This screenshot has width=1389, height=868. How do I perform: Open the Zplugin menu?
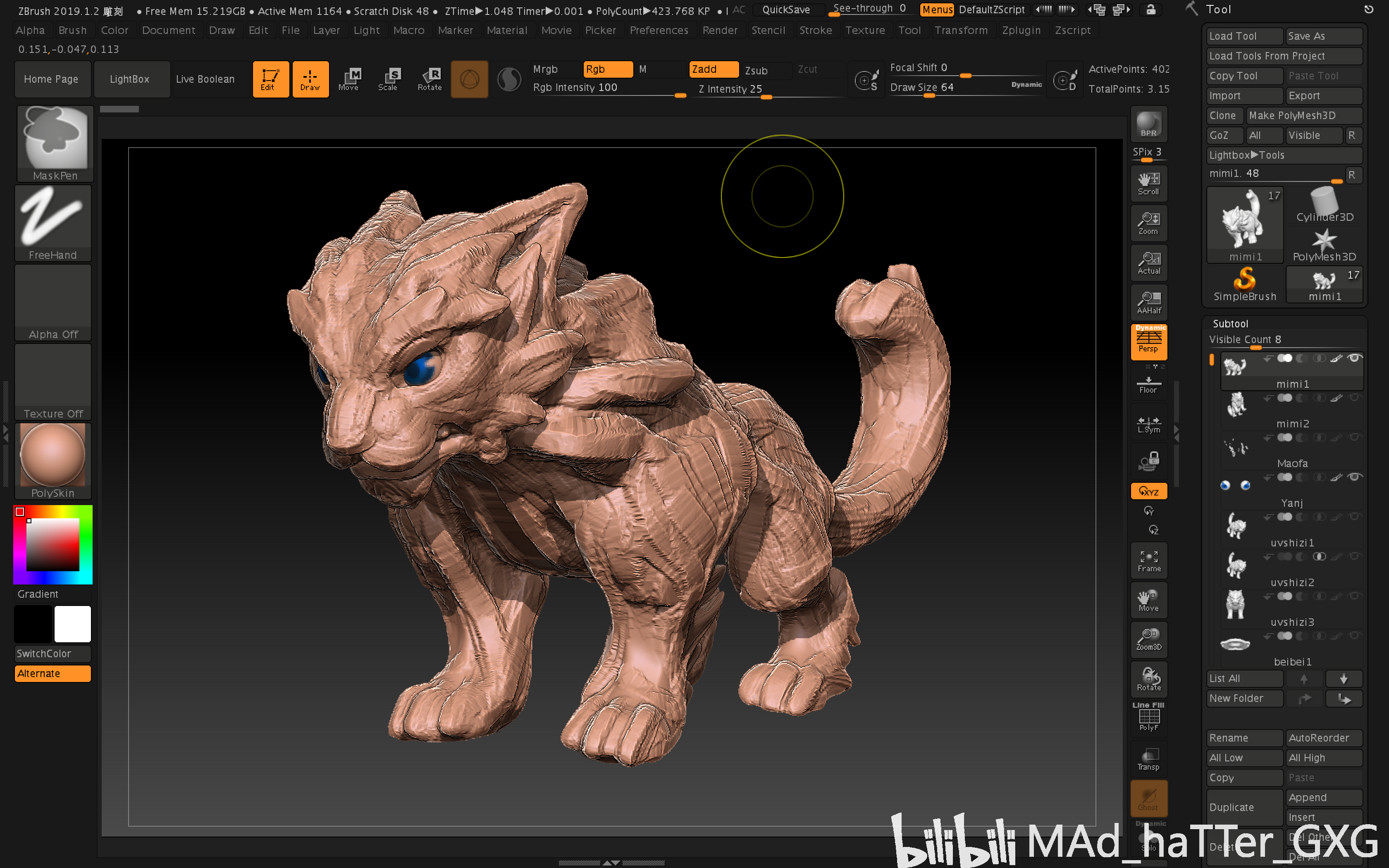(x=1021, y=31)
